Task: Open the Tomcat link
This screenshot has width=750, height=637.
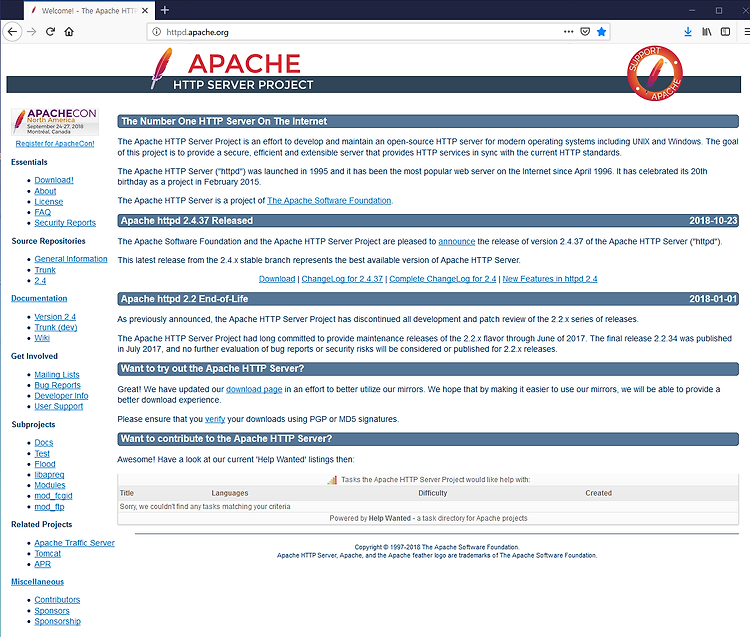Action: point(48,554)
